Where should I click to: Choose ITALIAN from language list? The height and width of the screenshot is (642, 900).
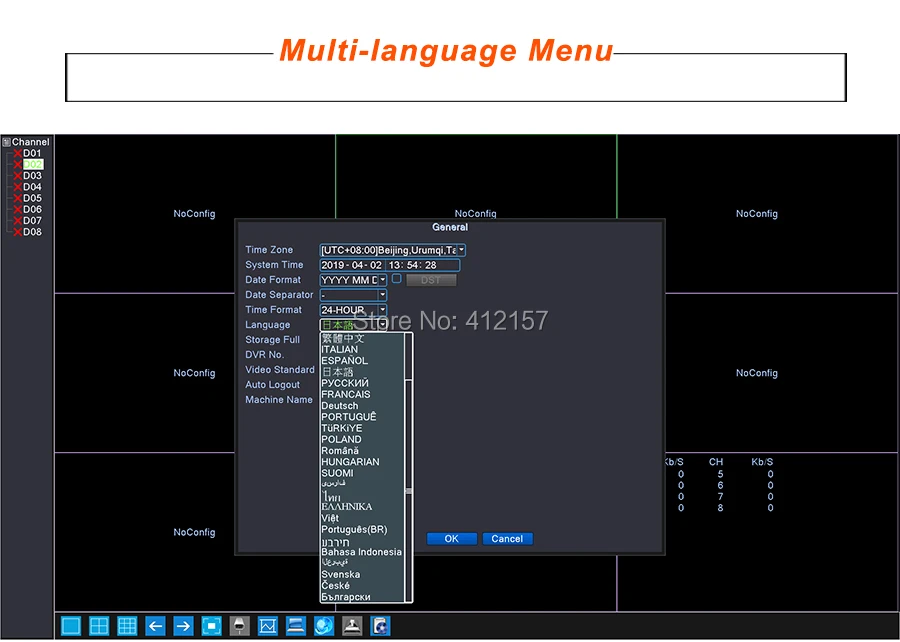coord(340,349)
